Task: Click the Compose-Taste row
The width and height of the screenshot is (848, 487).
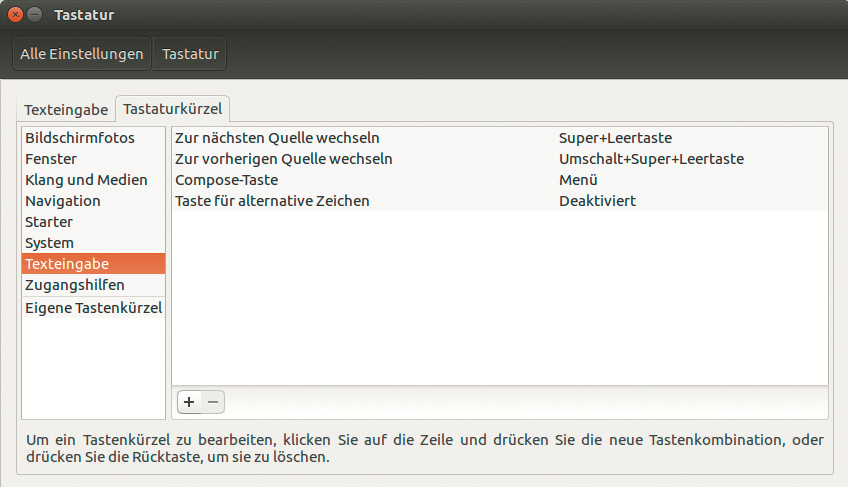Action: 226,180
